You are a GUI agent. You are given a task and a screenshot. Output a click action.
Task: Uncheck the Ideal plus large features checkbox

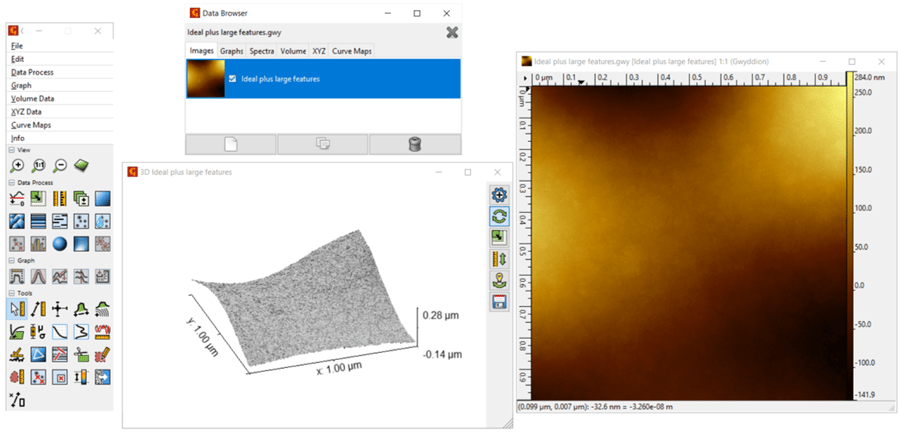[x=232, y=79]
